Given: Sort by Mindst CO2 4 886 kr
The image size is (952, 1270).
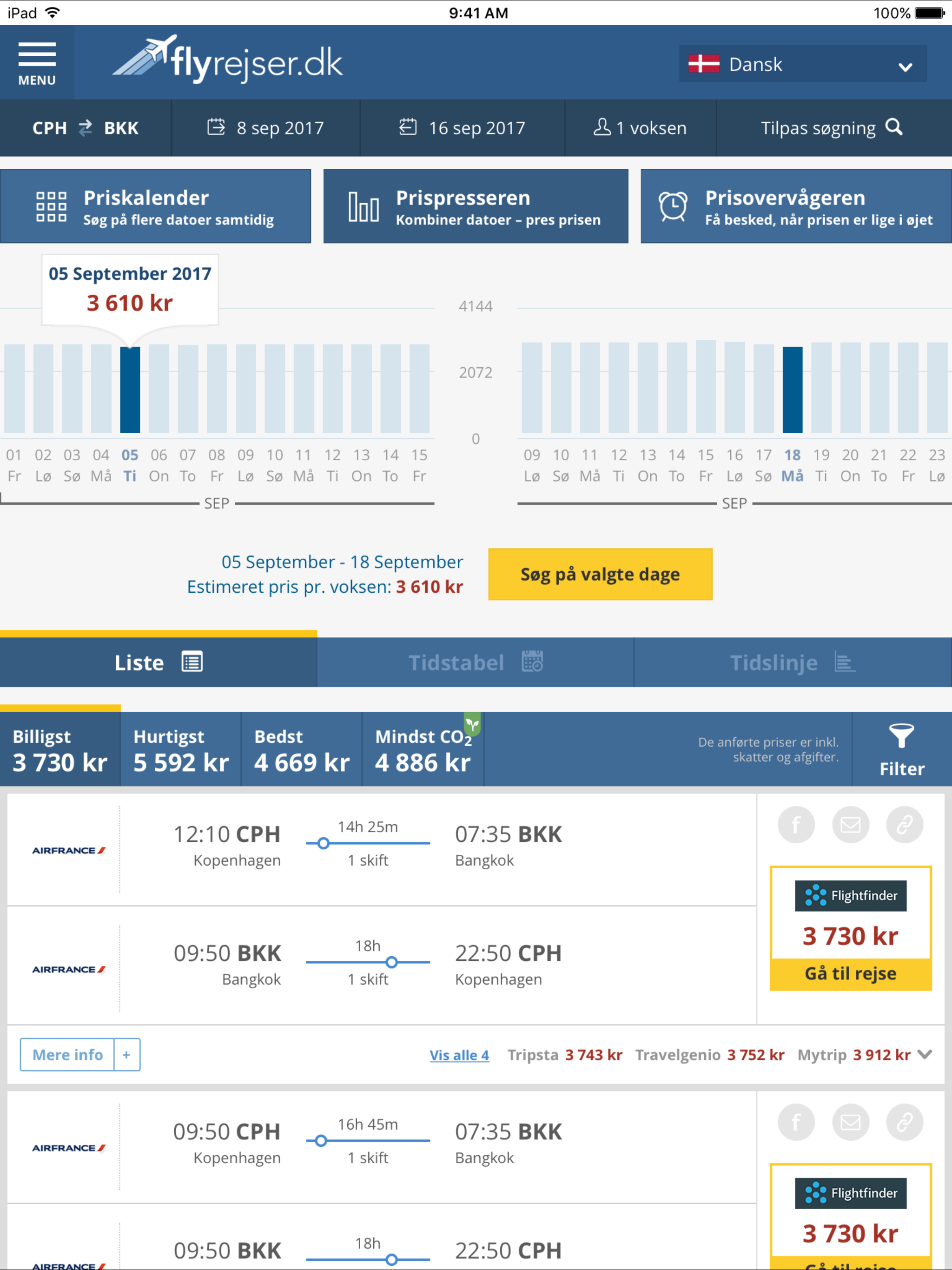Looking at the screenshot, I should pyautogui.click(x=423, y=749).
